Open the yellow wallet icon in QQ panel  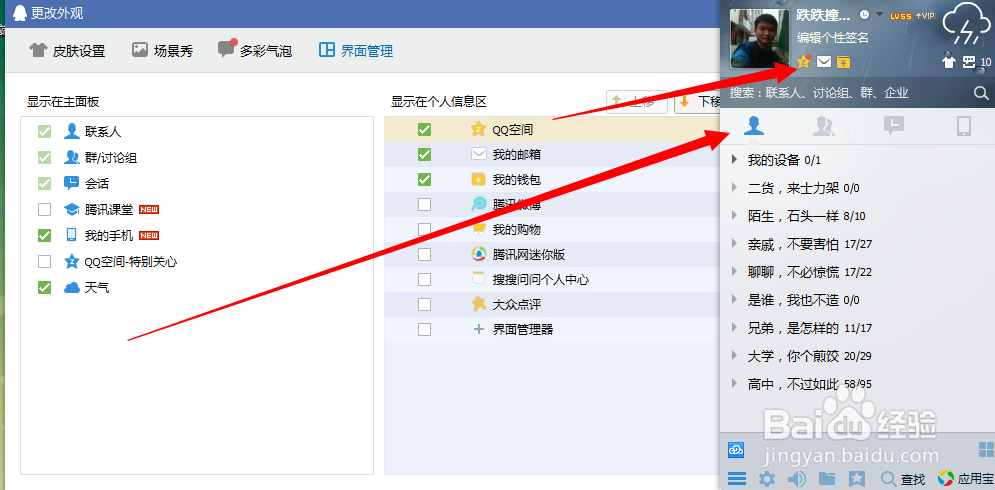[x=843, y=62]
